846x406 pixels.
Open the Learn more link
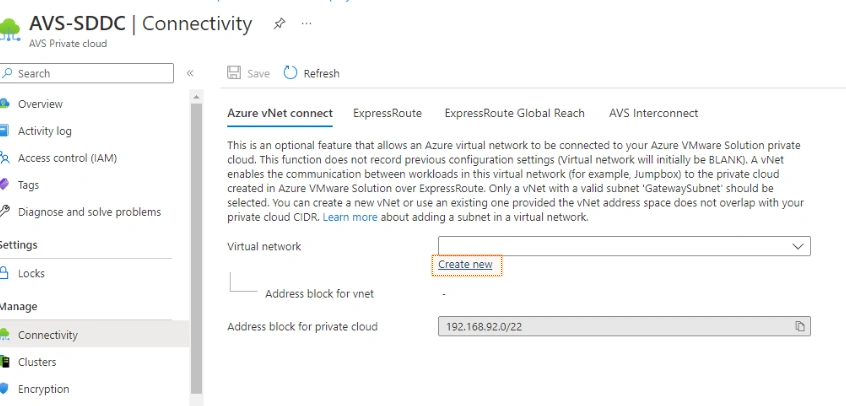click(350, 217)
